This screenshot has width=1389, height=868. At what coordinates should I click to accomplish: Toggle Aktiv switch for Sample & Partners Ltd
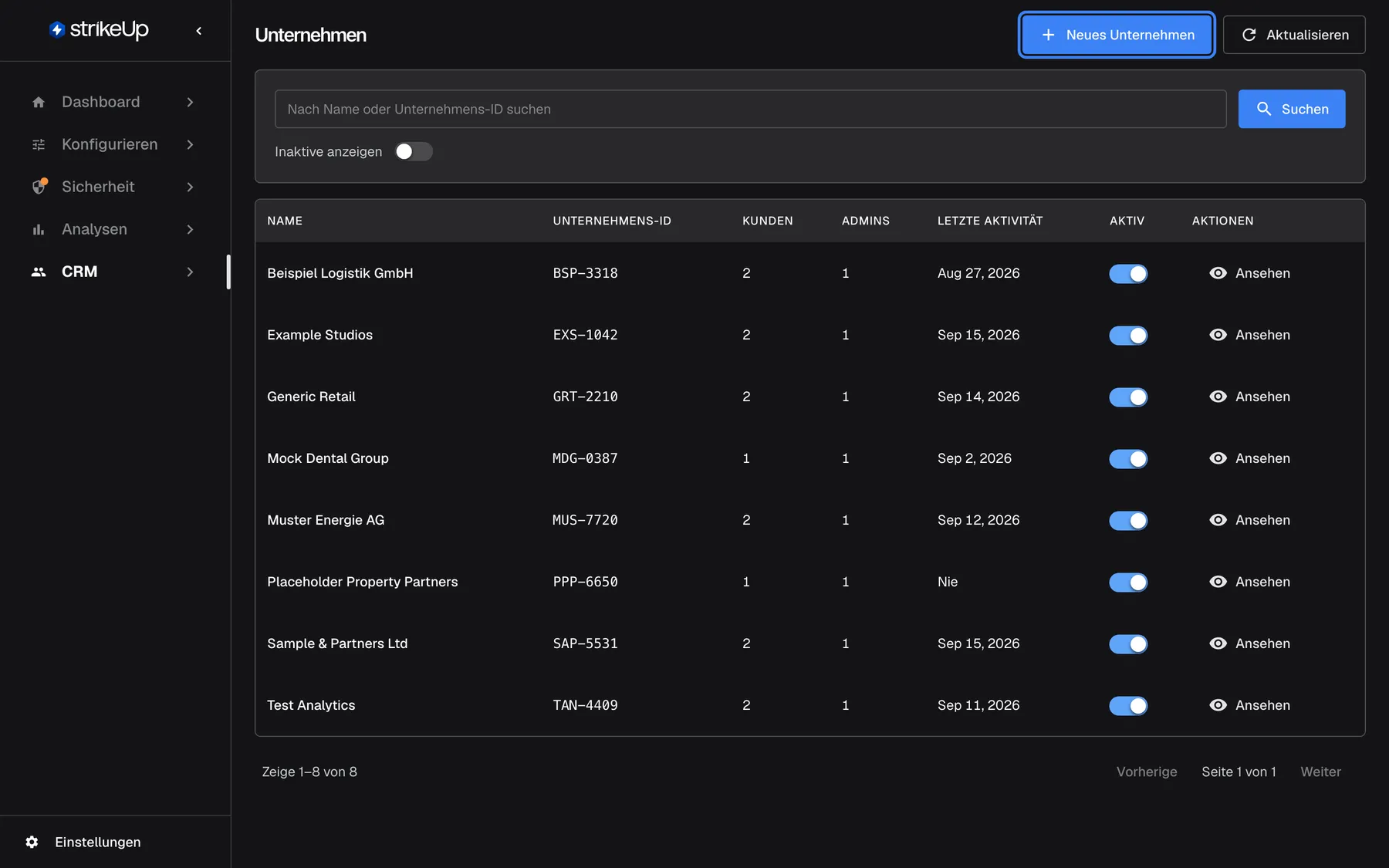coord(1128,643)
